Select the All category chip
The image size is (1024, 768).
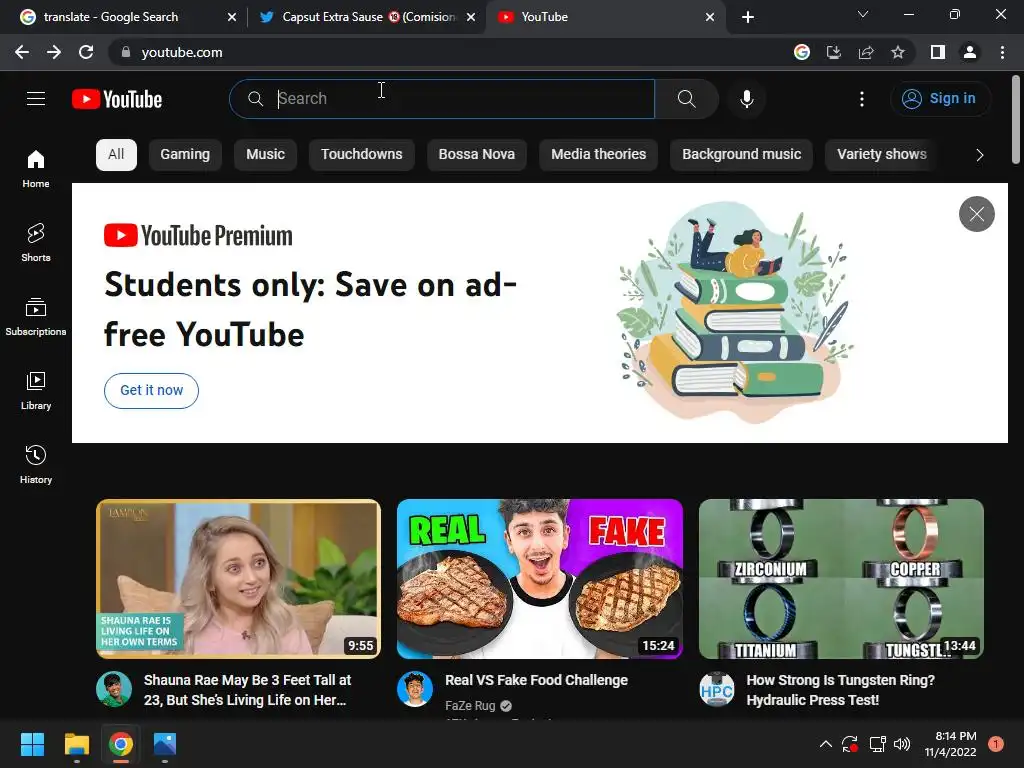point(116,155)
